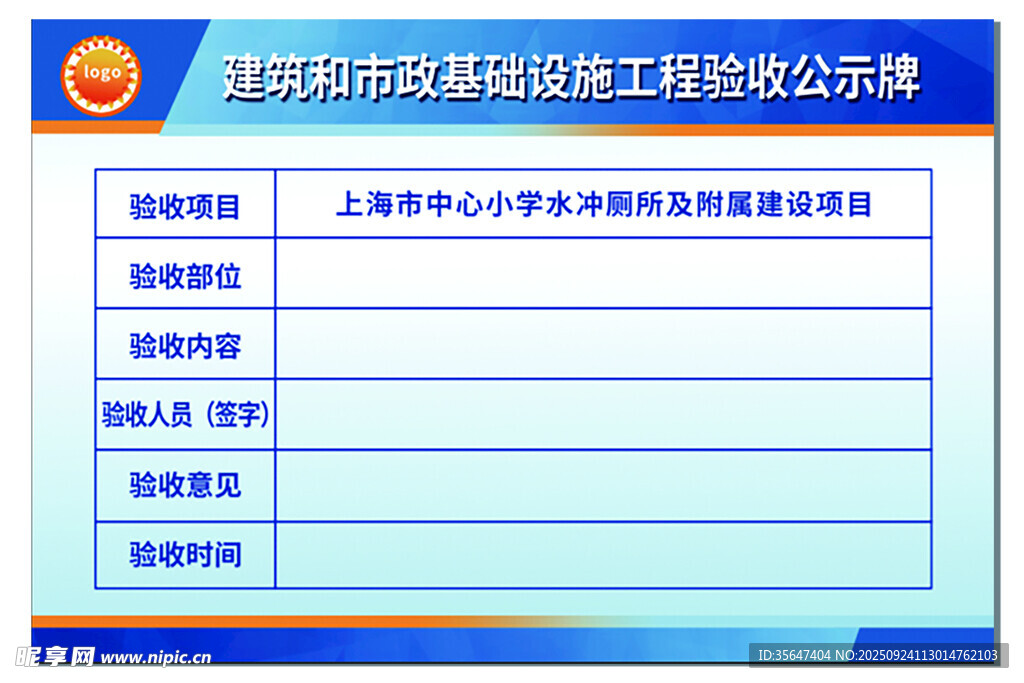This screenshot has width=1024, height=683.
Task: Click the blank signature field for 验收人员
Action: click(x=603, y=414)
